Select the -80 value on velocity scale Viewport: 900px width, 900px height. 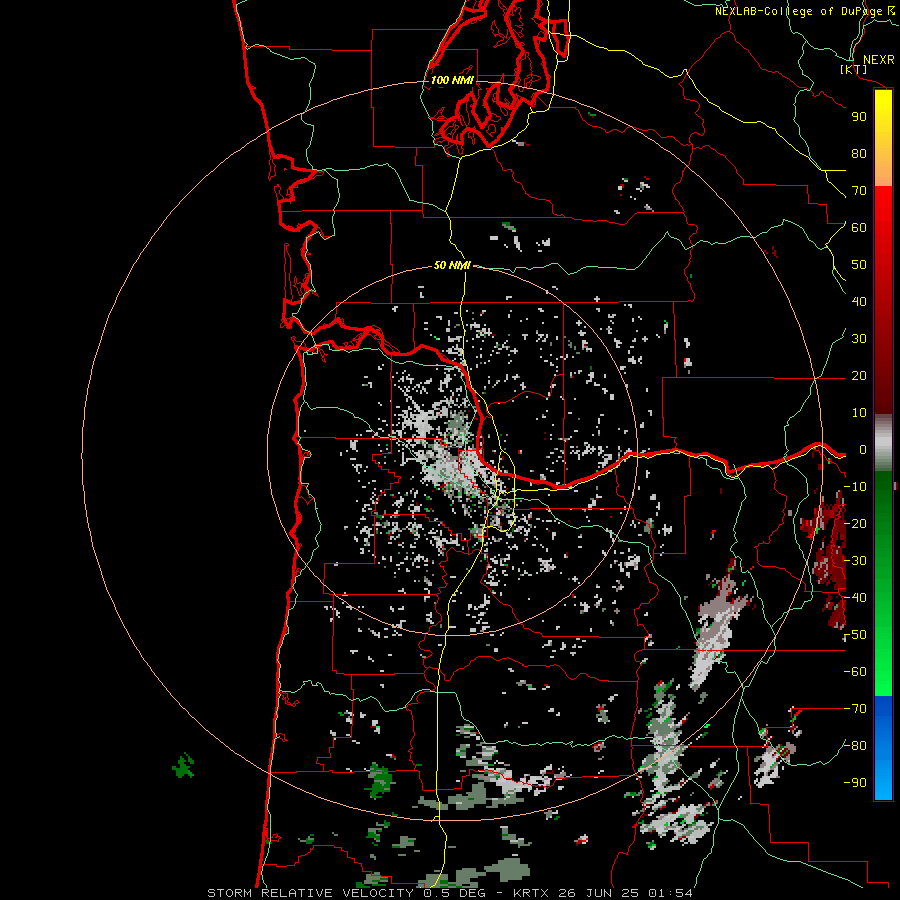pos(855,746)
